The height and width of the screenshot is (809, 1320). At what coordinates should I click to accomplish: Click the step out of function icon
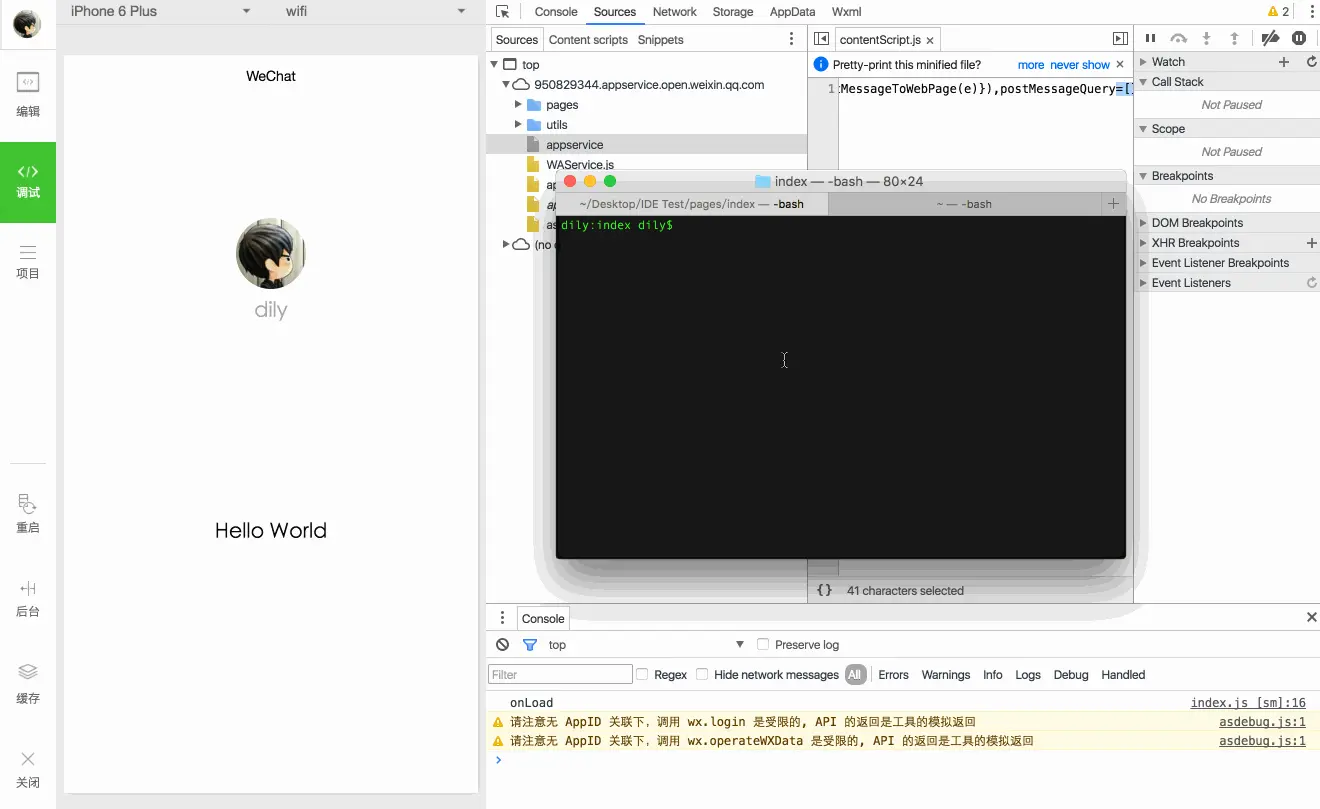pos(1235,38)
